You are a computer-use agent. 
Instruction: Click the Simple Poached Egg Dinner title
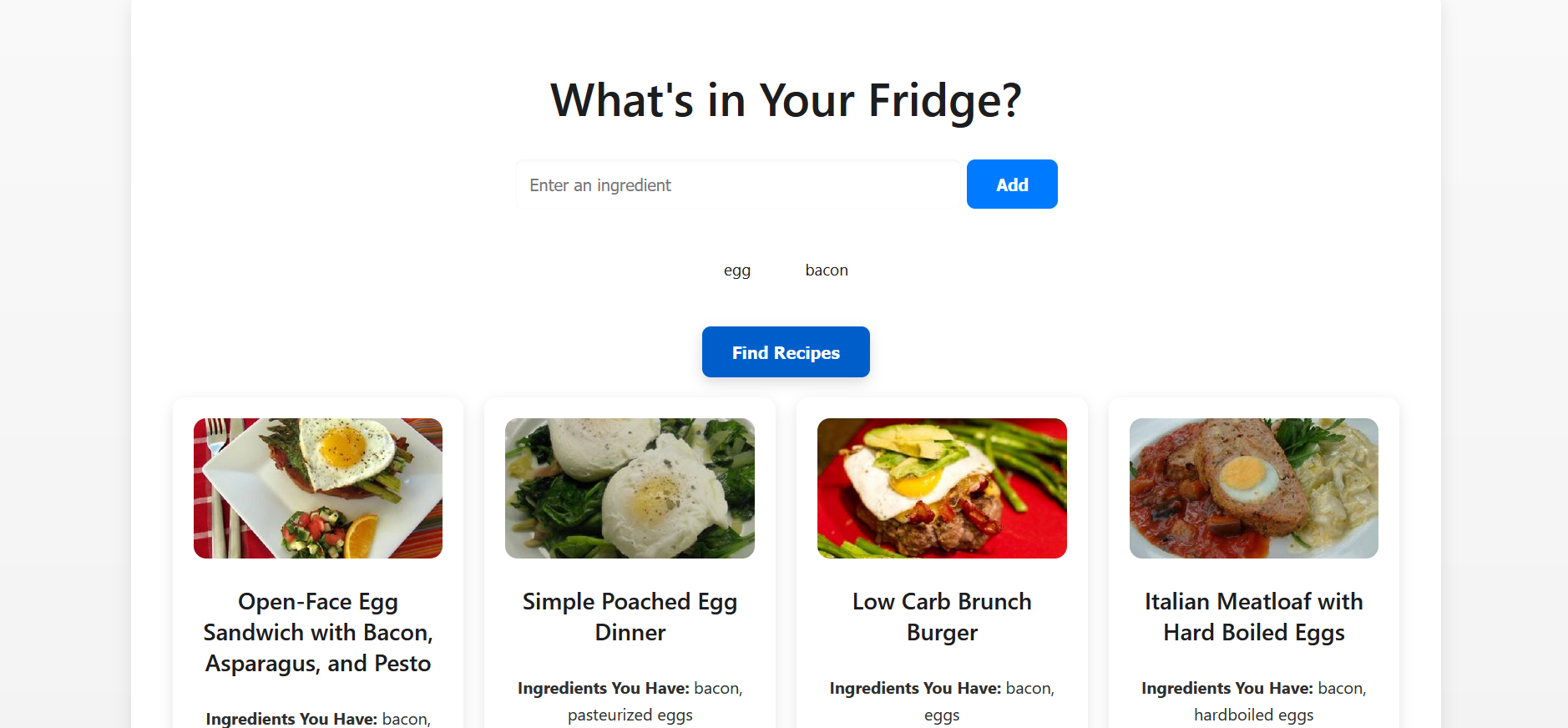point(630,617)
